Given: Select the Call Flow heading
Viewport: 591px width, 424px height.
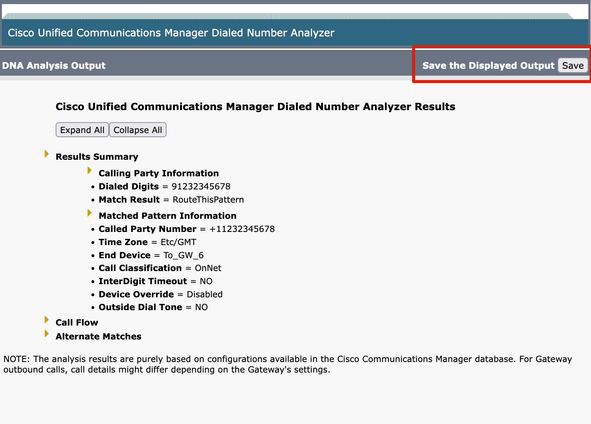Looking at the screenshot, I should click(77, 323).
